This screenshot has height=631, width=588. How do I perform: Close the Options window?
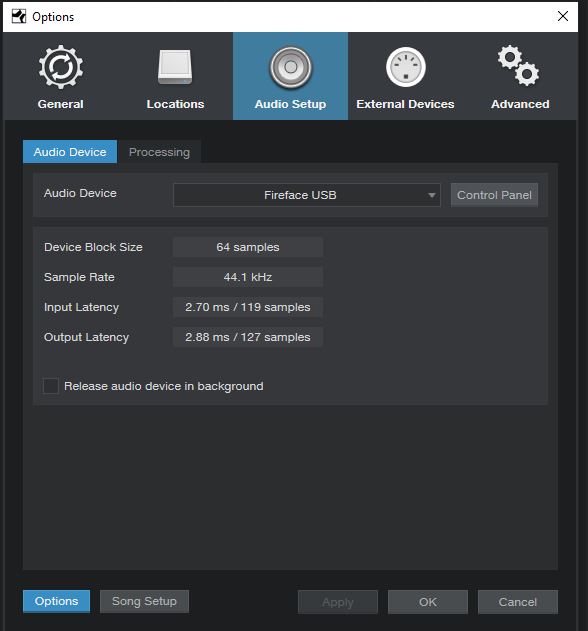(x=563, y=16)
